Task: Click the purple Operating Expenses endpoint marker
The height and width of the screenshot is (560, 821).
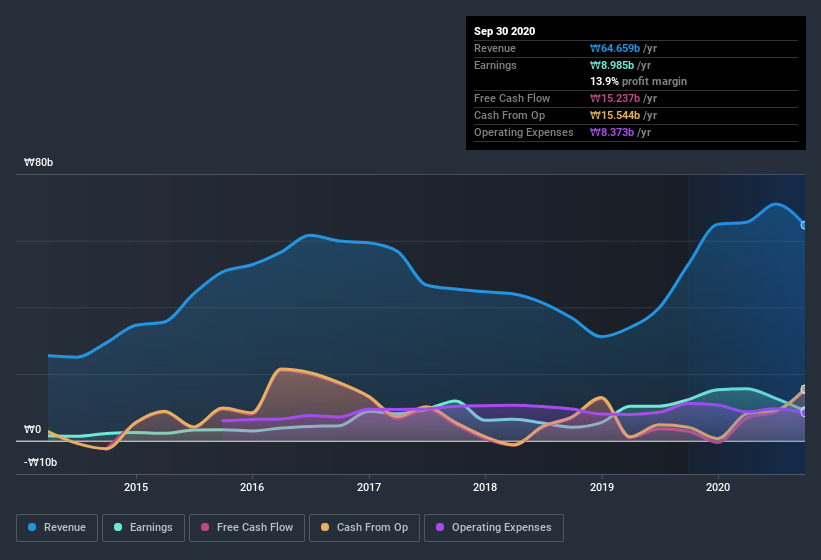Action: (804, 412)
